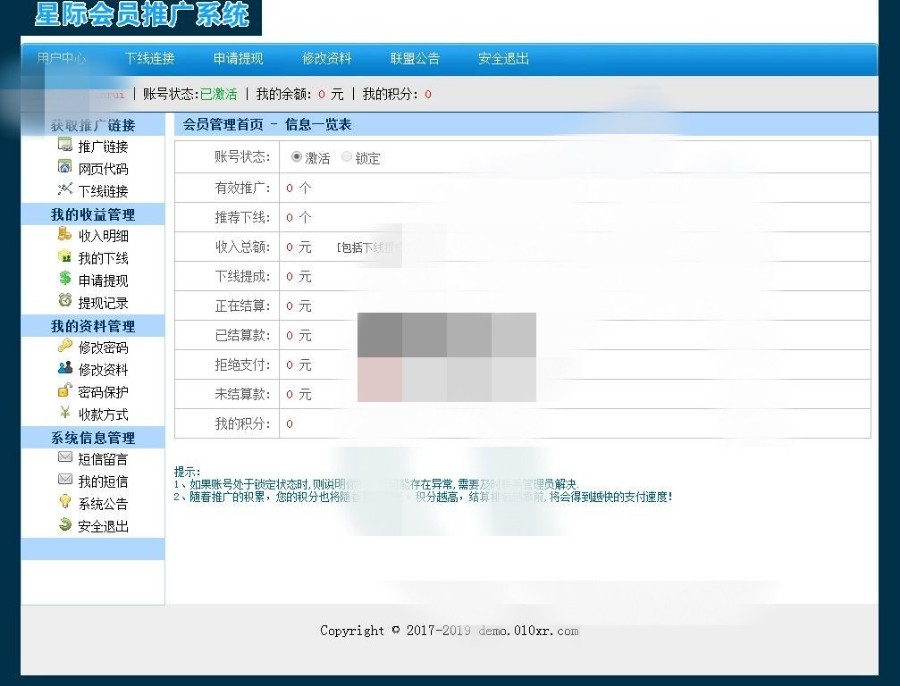The height and width of the screenshot is (686, 900).
Task: Click the 获取推广链接 section header
Action: pos(93,125)
